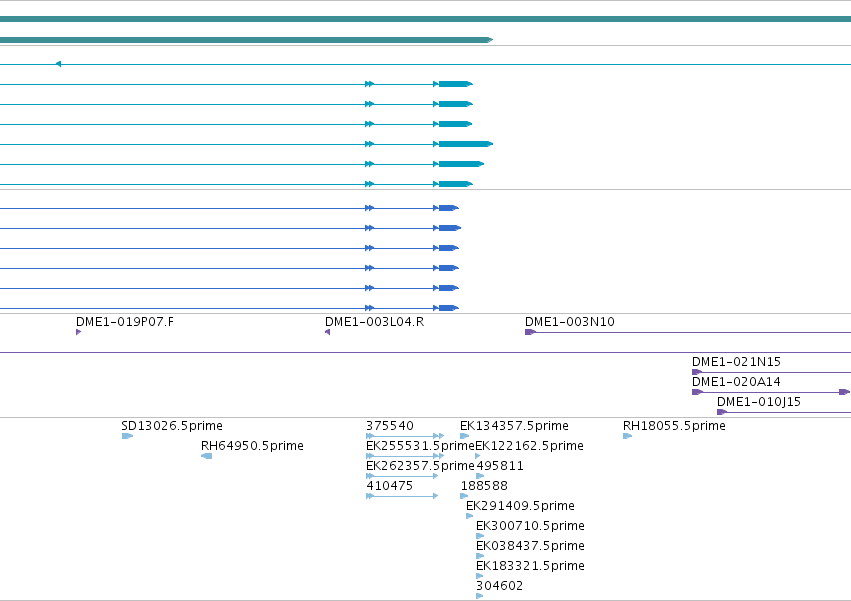Image resolution: width=851 pixels, height=601 pixels.
Task: Select the DME1-010J15 feature label
Action: click(759, 402)
